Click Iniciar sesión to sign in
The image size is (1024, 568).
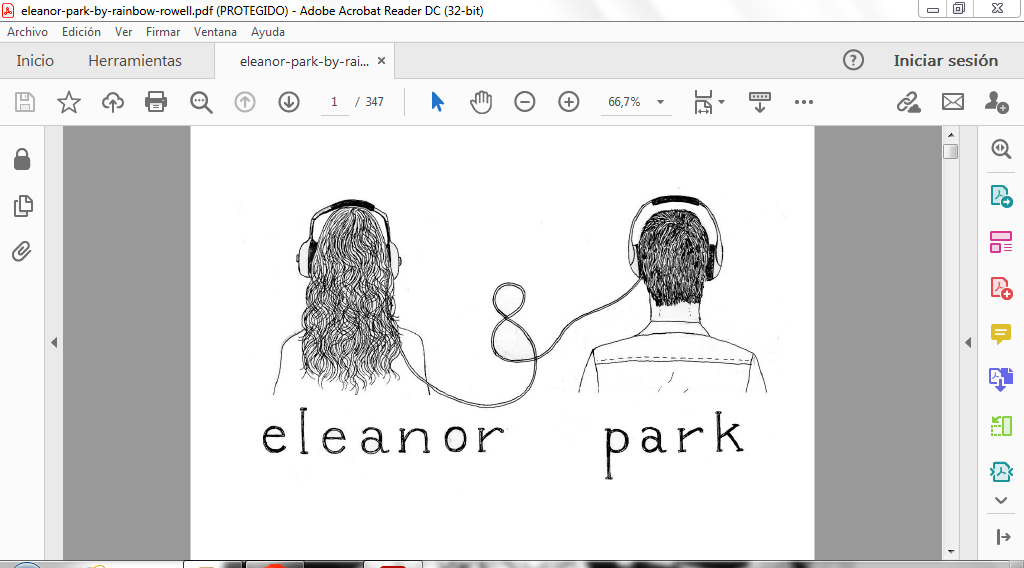[x=946, y=60]
